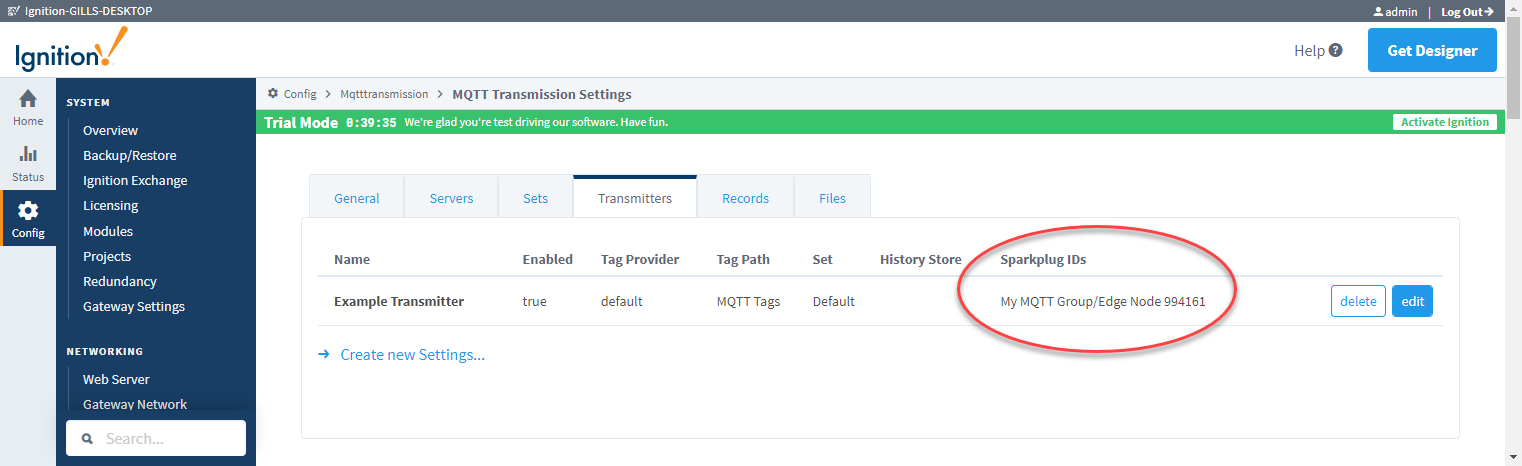Click the My MQTT Group/Edge Node value
This screenshot has width=1522, height=466.
pyautogui.click(x=1103, y=301)
